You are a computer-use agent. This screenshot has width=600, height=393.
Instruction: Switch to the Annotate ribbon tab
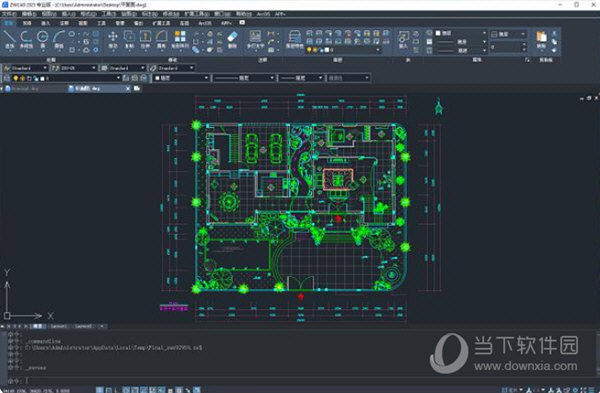(x=64, y=23)
